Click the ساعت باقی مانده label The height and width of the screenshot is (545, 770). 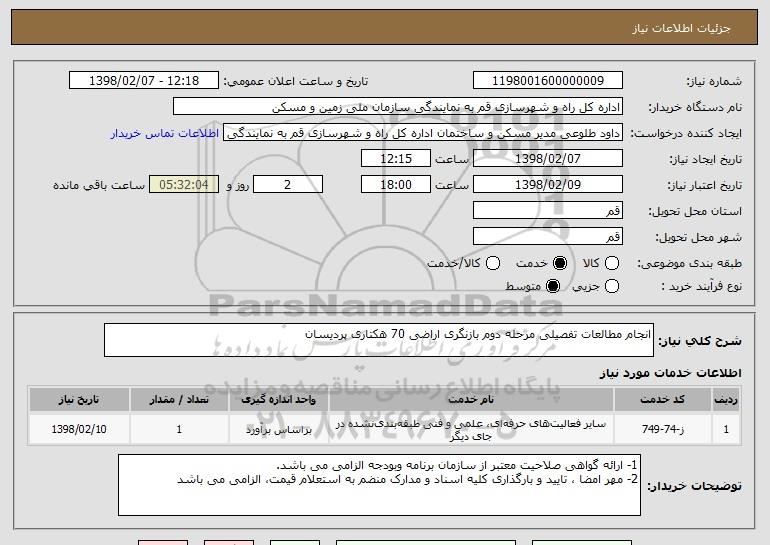coord(99,186)
